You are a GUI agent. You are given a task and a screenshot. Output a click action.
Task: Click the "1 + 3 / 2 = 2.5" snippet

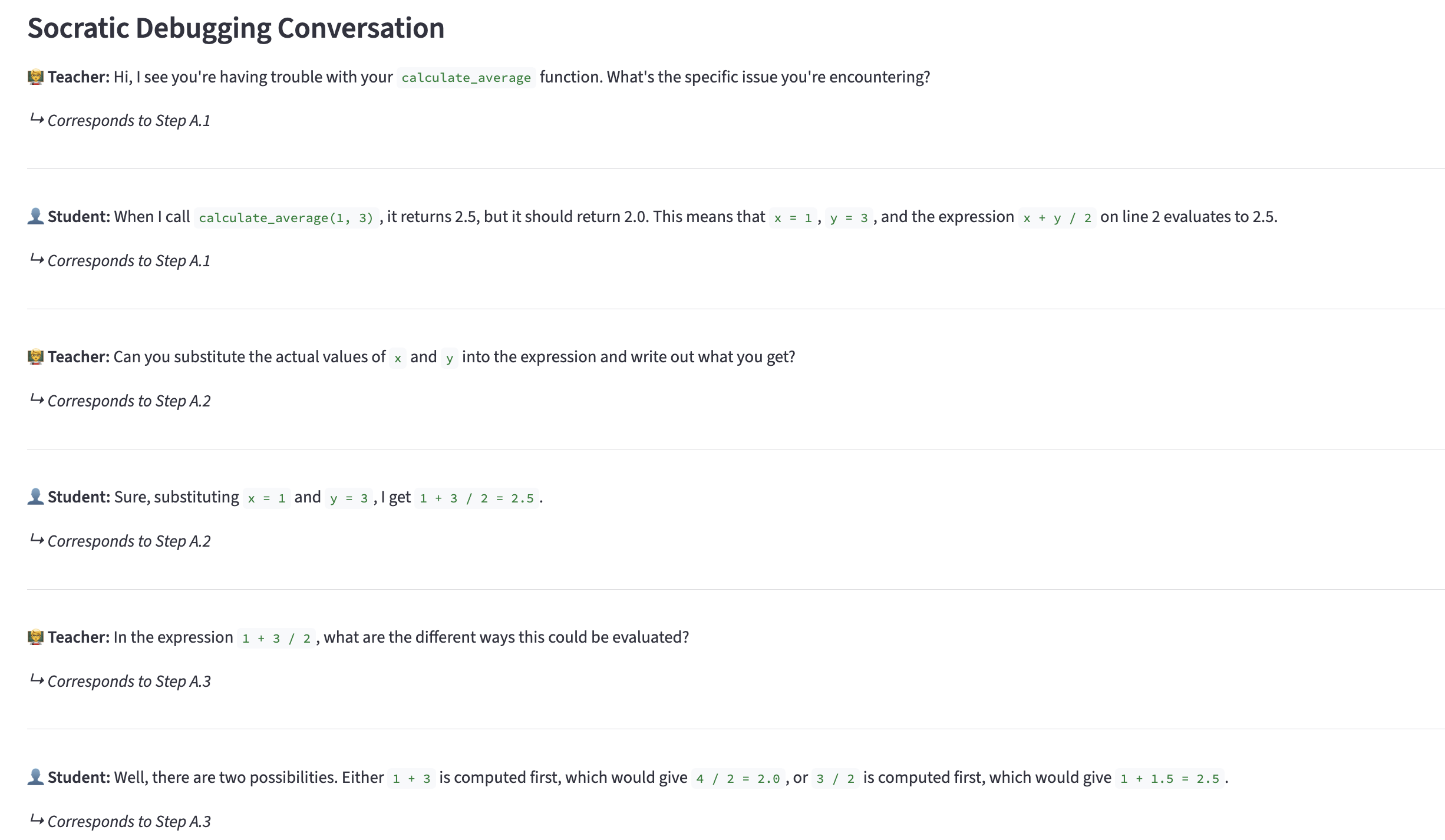pyautogui.click(x=476, y=498)
